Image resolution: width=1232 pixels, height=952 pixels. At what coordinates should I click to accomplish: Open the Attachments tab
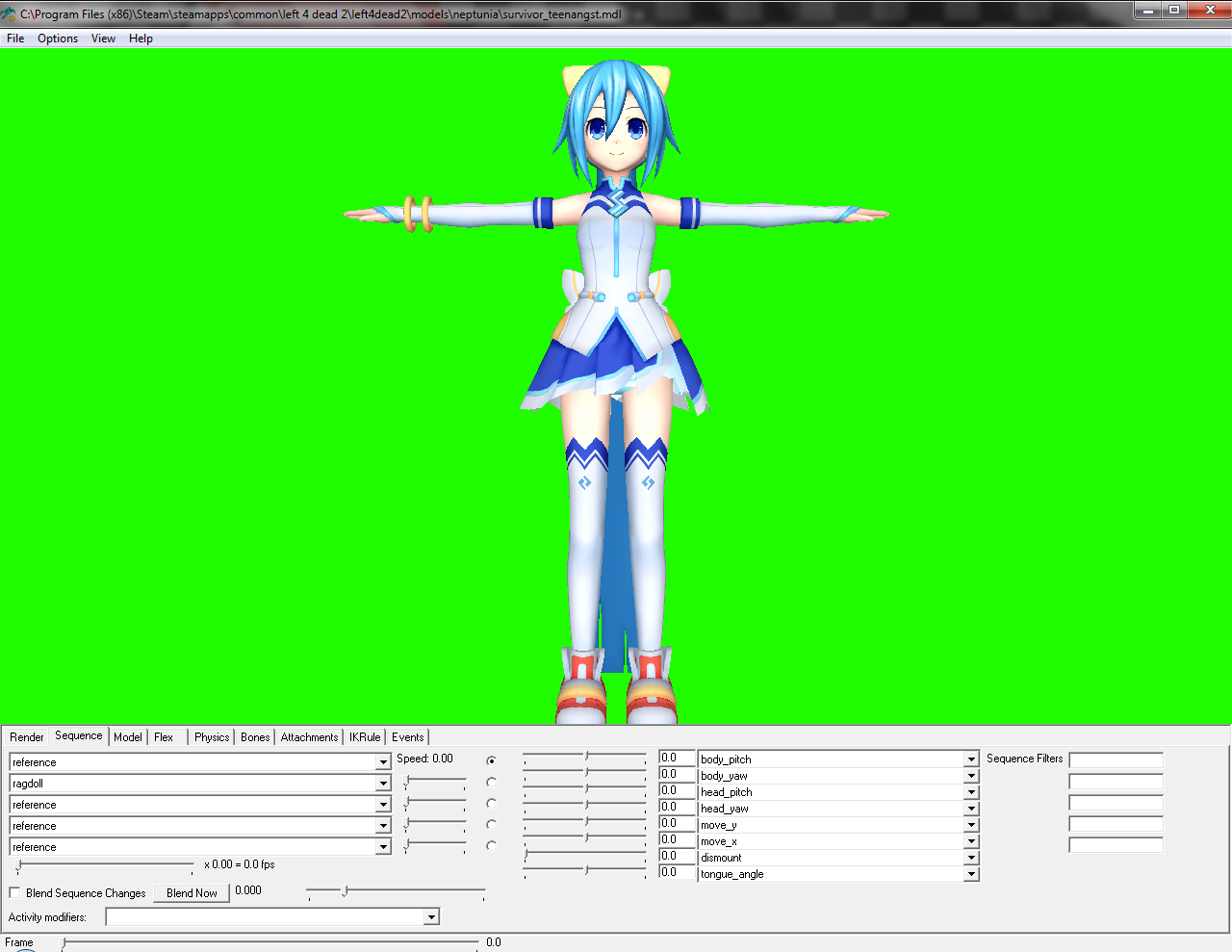pos(310,737)
